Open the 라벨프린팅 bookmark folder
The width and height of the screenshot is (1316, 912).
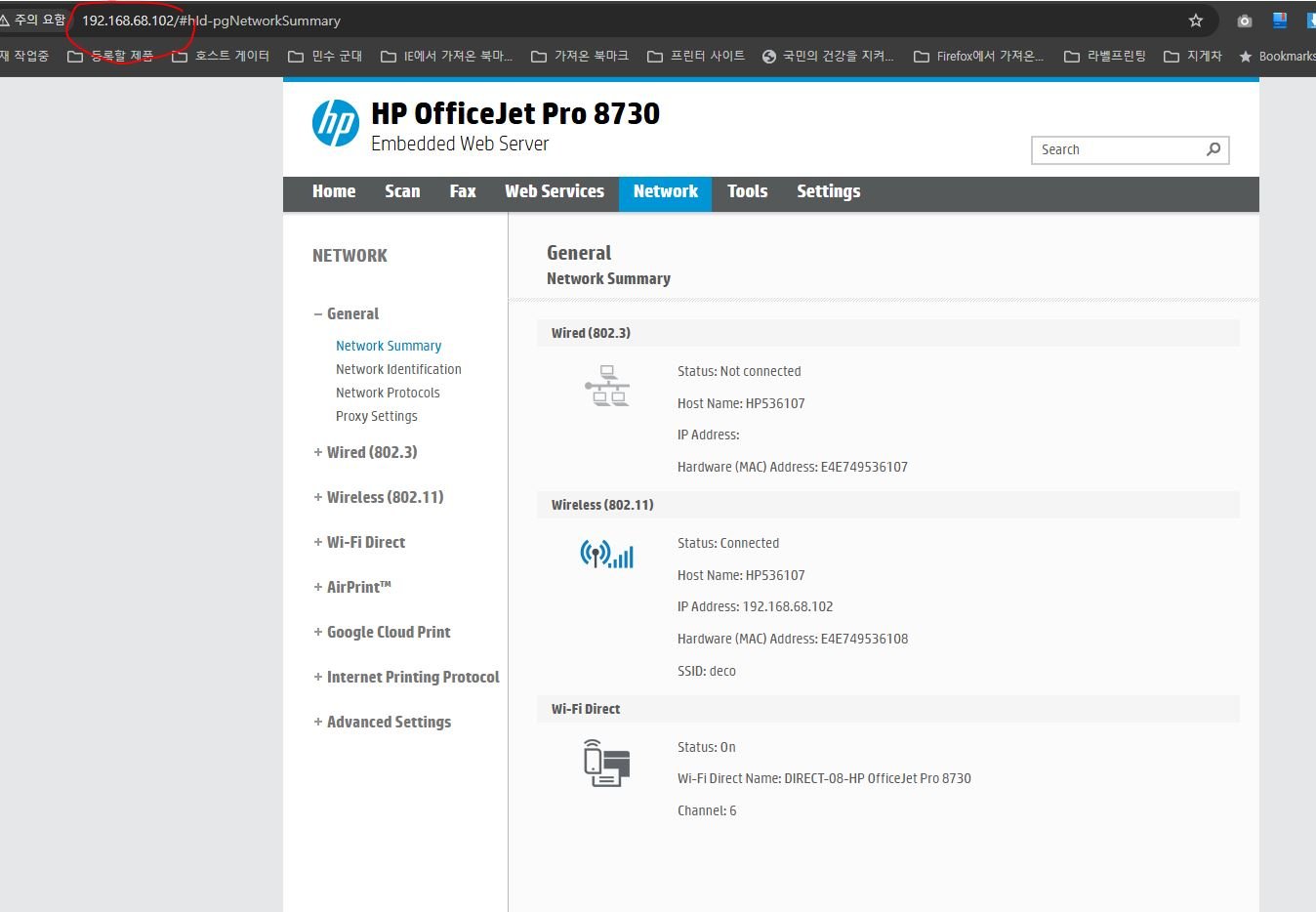(x=1105, y=57)
